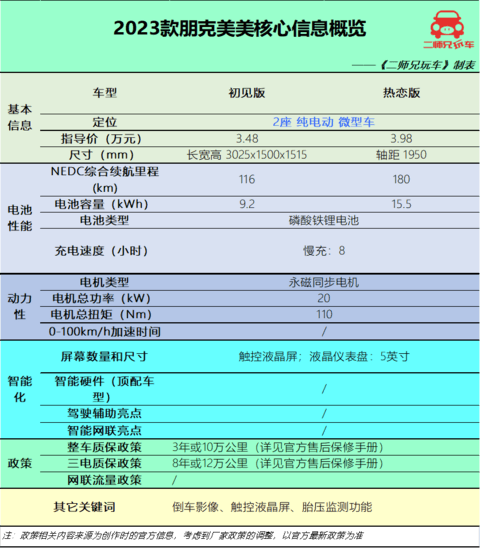Screen dimensions: 480x548
Task: Click the 尺寸（mm） row label
Action: pos(101,155)
